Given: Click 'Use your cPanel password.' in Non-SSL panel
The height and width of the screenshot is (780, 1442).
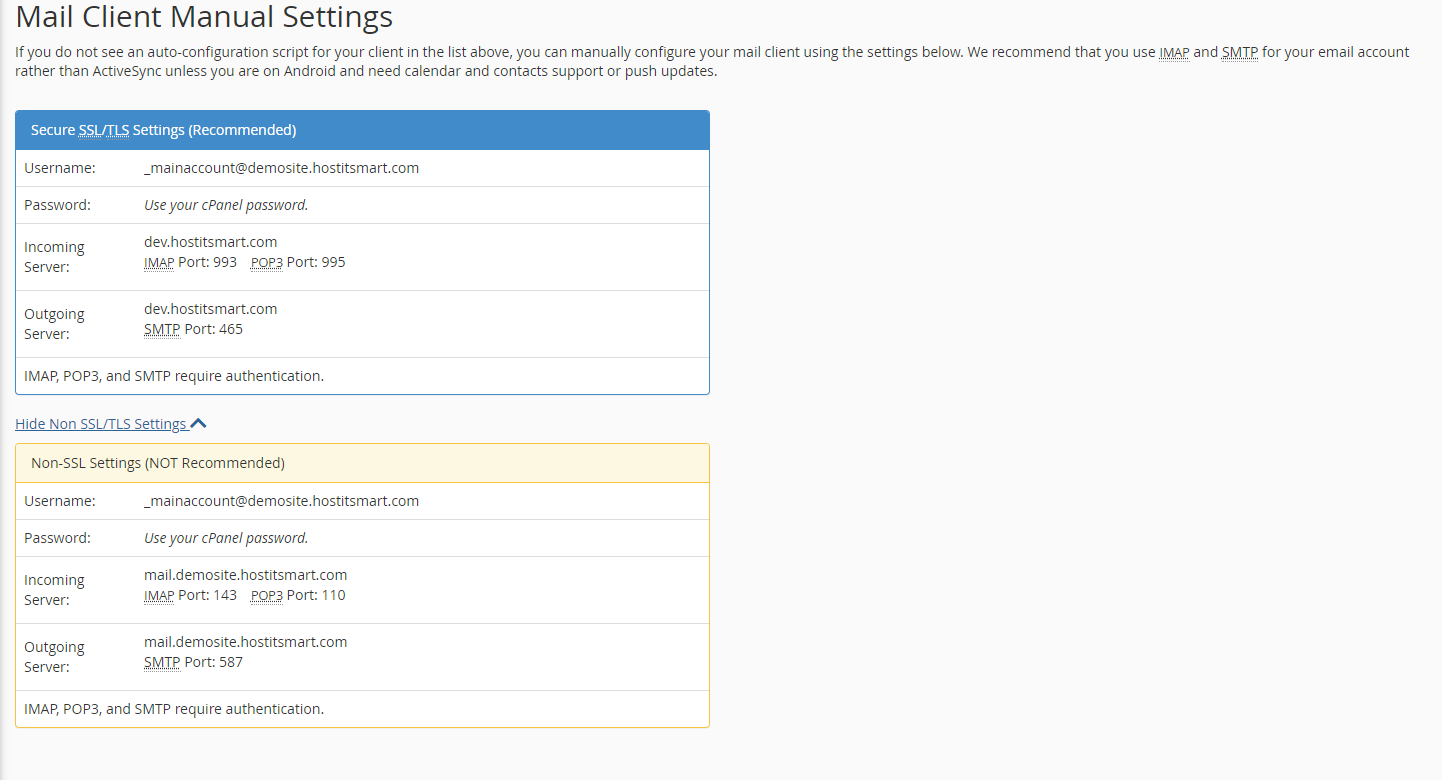Looking at the screenshot, I should tap(226, 538).
